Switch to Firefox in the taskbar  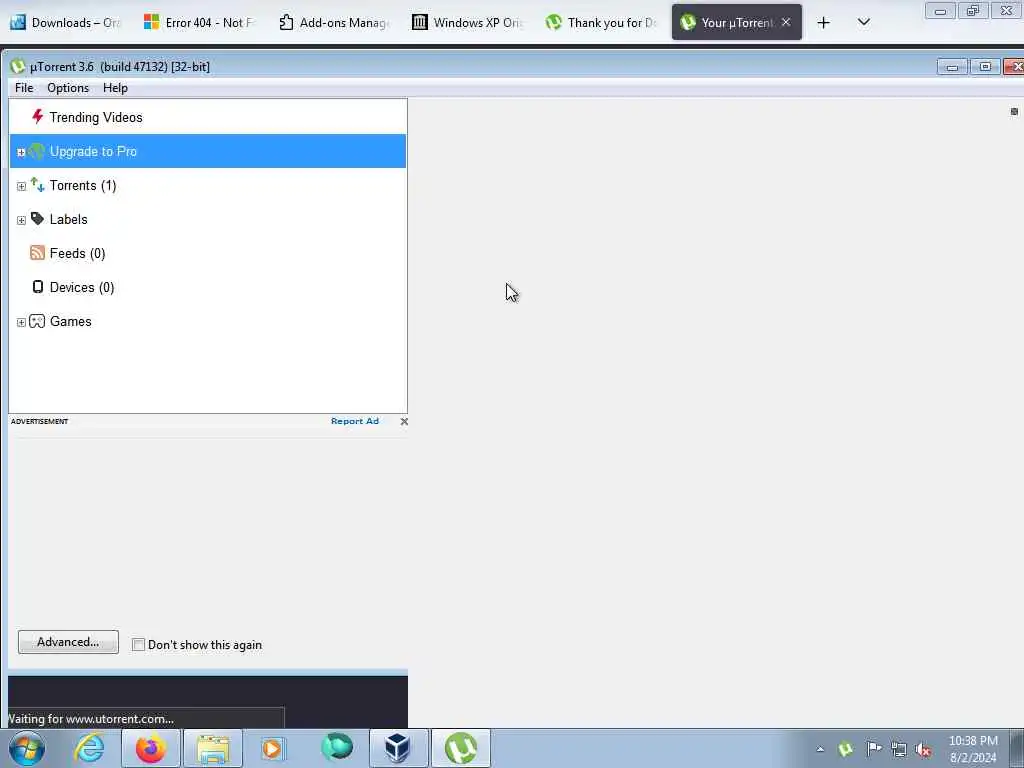[x=151, y=748]
